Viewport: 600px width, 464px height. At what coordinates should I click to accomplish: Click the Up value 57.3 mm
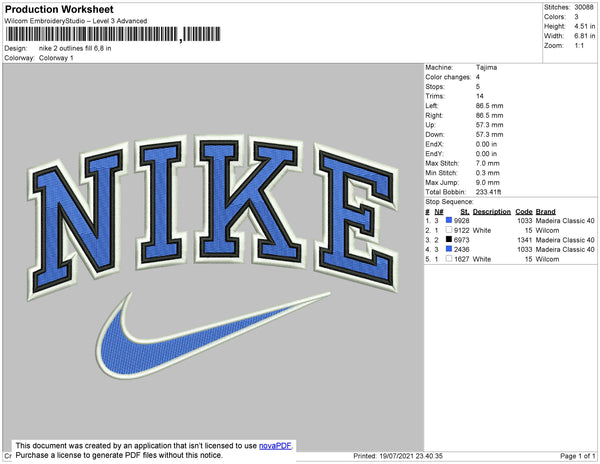pos(489,125)
